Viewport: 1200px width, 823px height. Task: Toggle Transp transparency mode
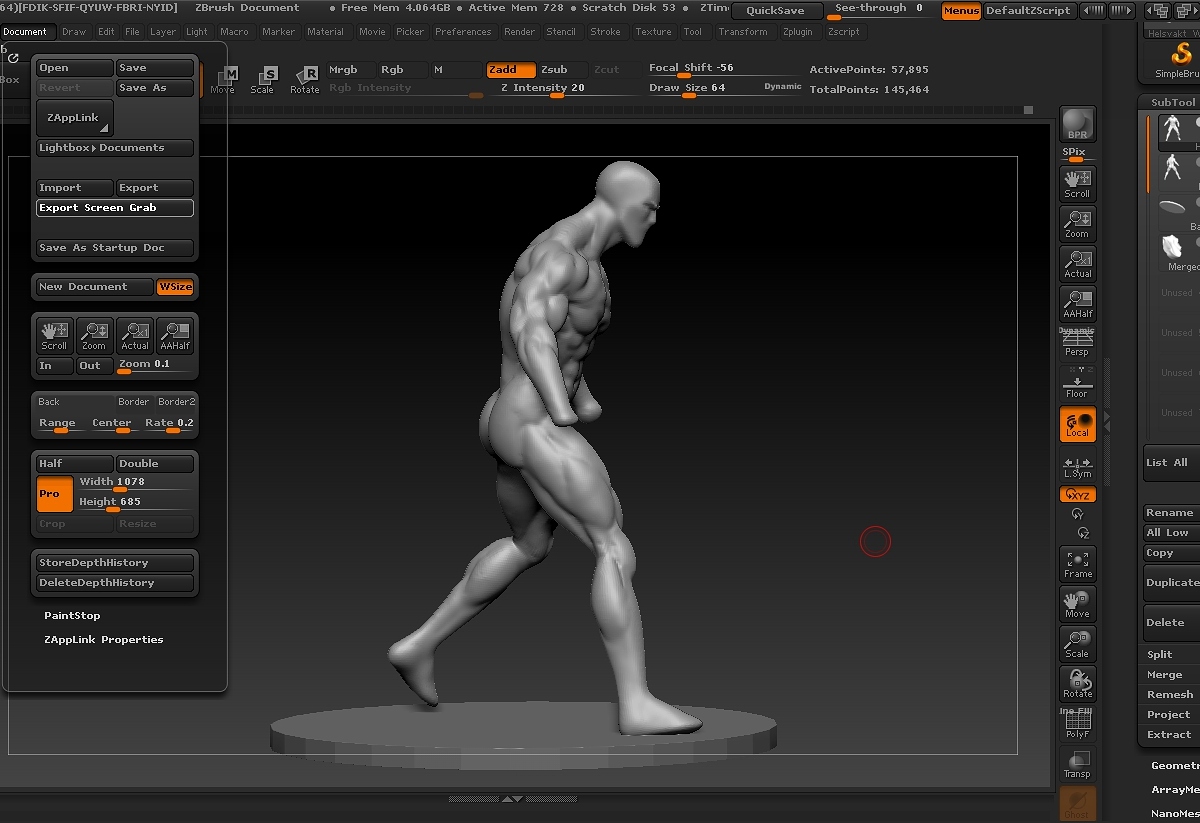point(1077,764)
